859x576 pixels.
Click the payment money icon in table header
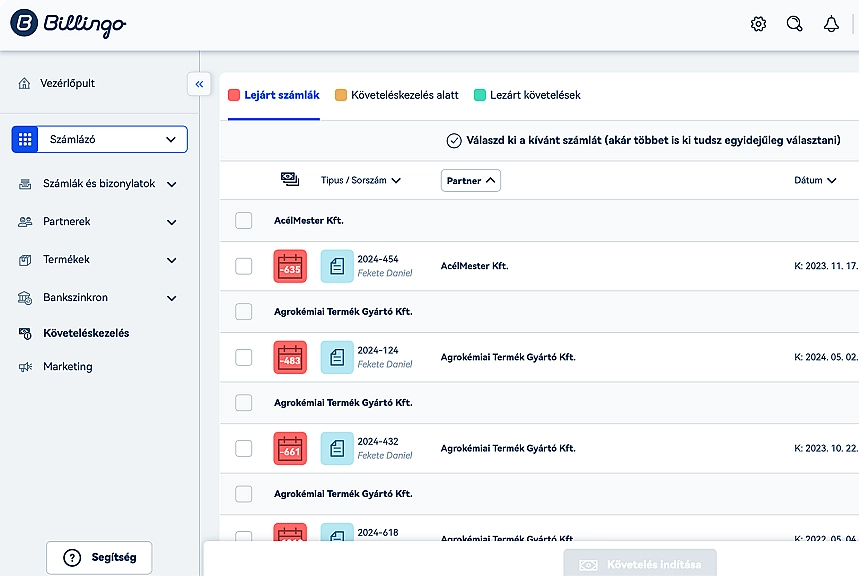[x=290, y=179]
